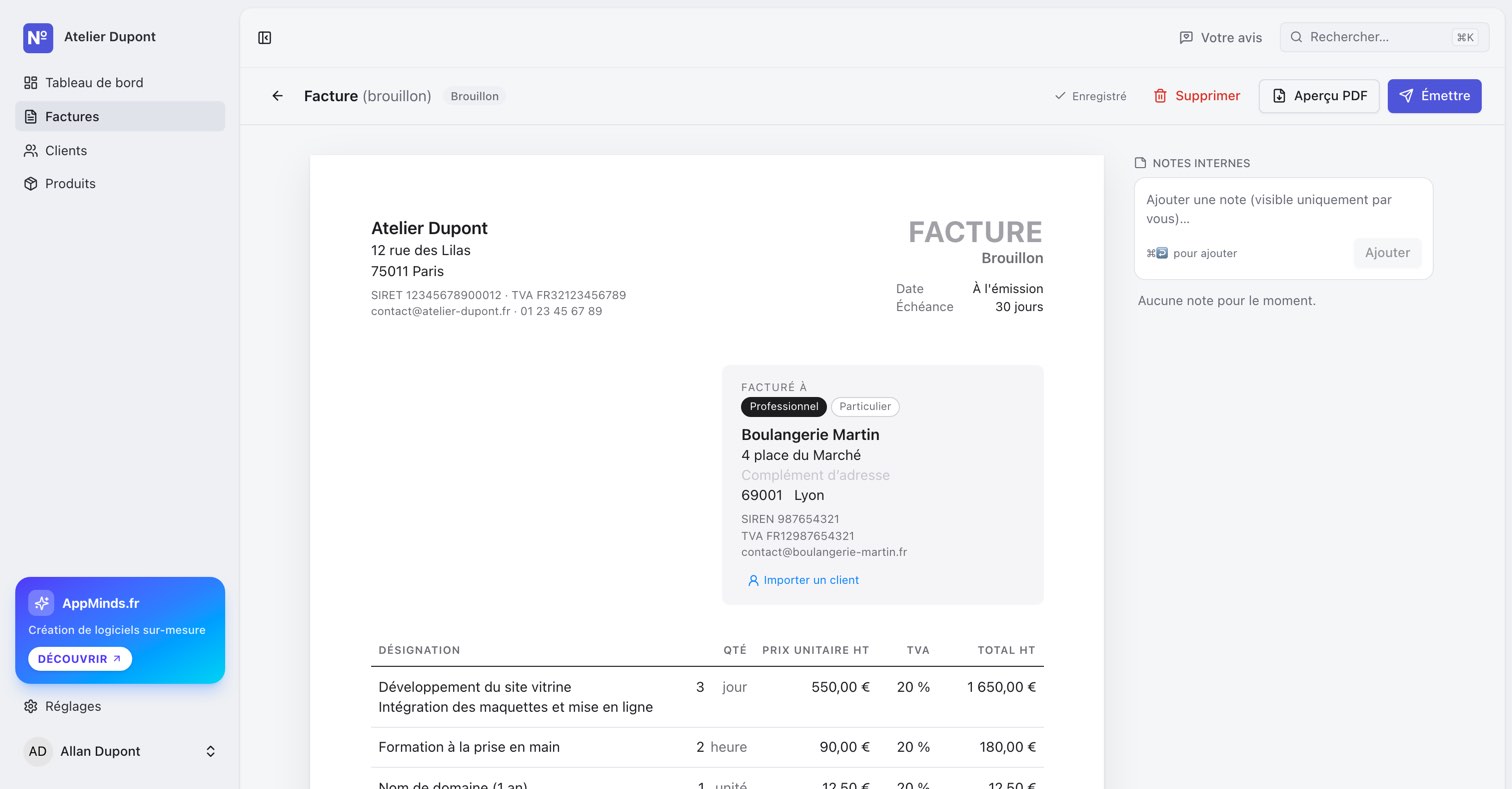This screenshot has height=789, width=1512.
Task: Open the Factures section
Action: (120, 117)
